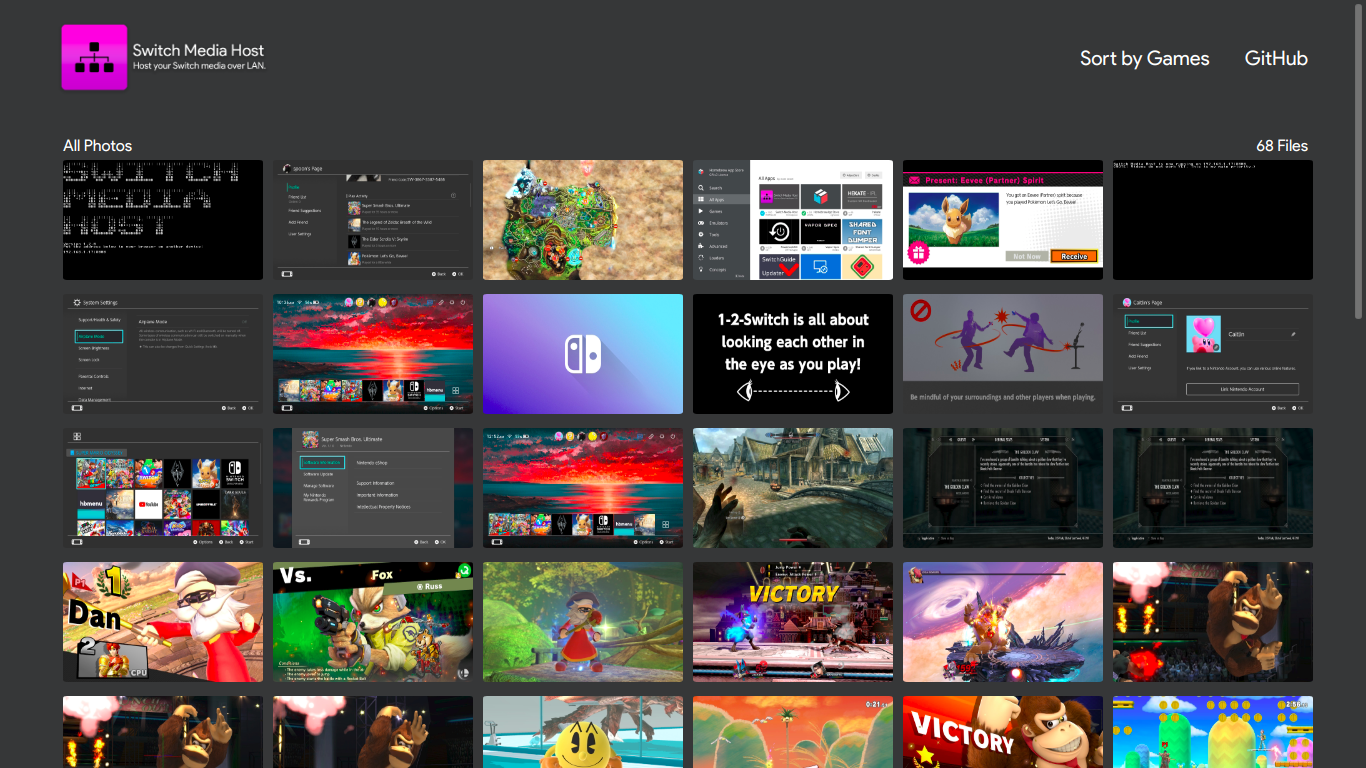The width and height of the screenshot is (1366, 768).
Task: Open the mostly black console output thumbnail
Action: click(1213, 220)
